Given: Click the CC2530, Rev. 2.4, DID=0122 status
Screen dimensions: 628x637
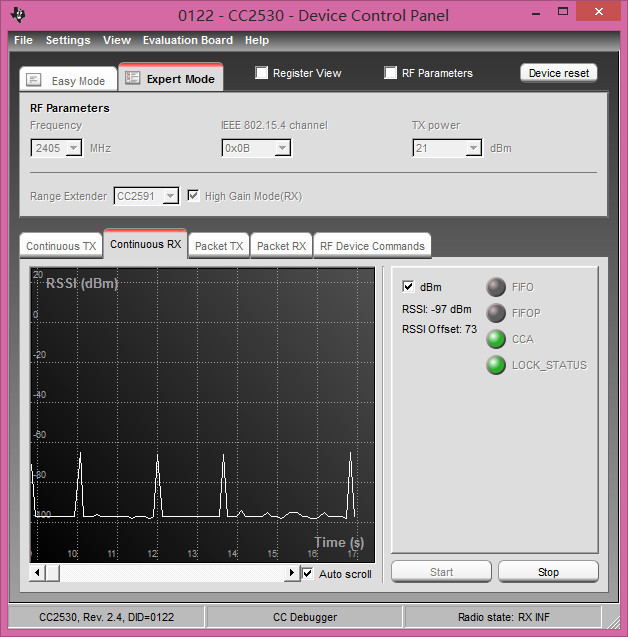Looking at the screenshot, I should pos(106,617).
